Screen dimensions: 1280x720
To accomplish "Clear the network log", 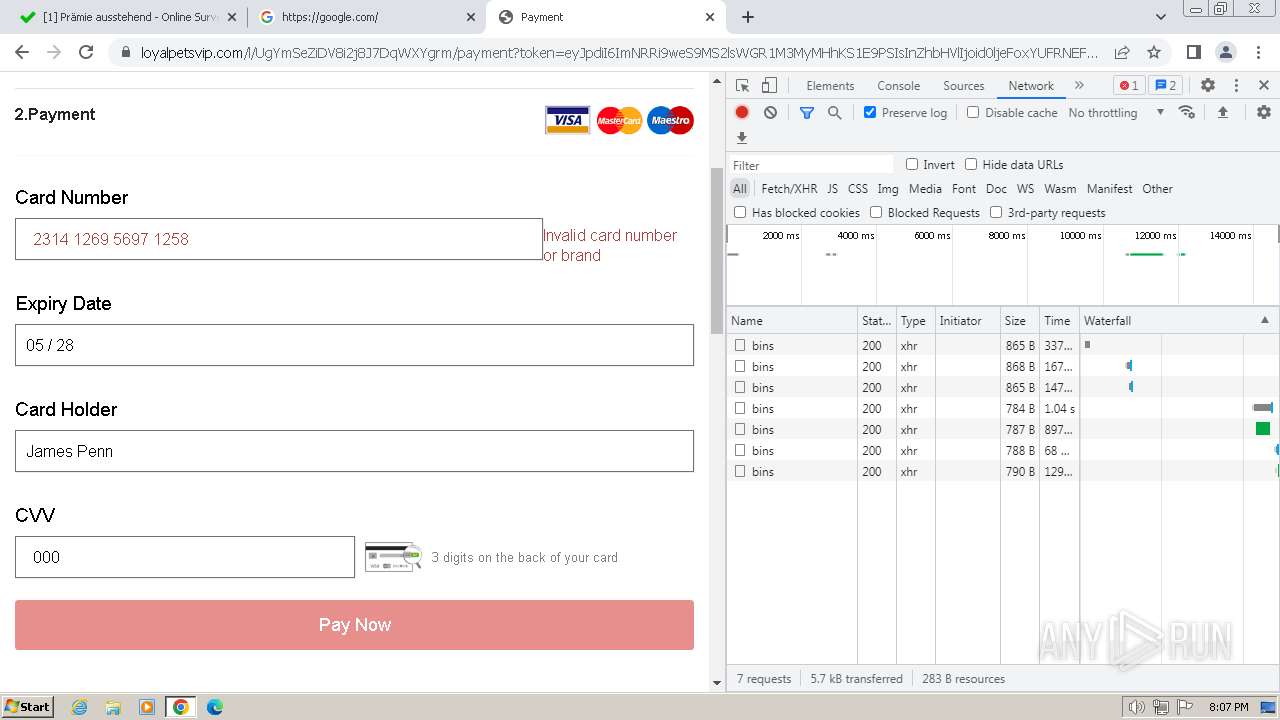I will point(770,113).
